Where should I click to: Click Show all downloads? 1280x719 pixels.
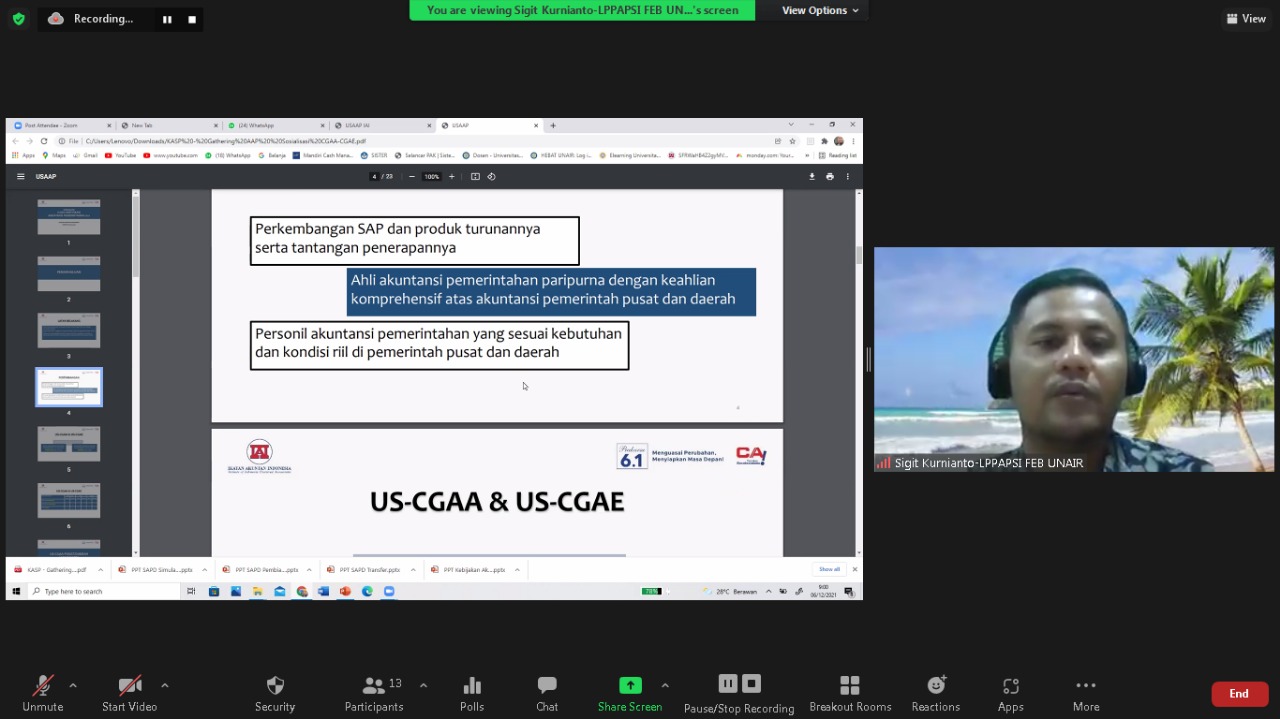tap(829, 569)
